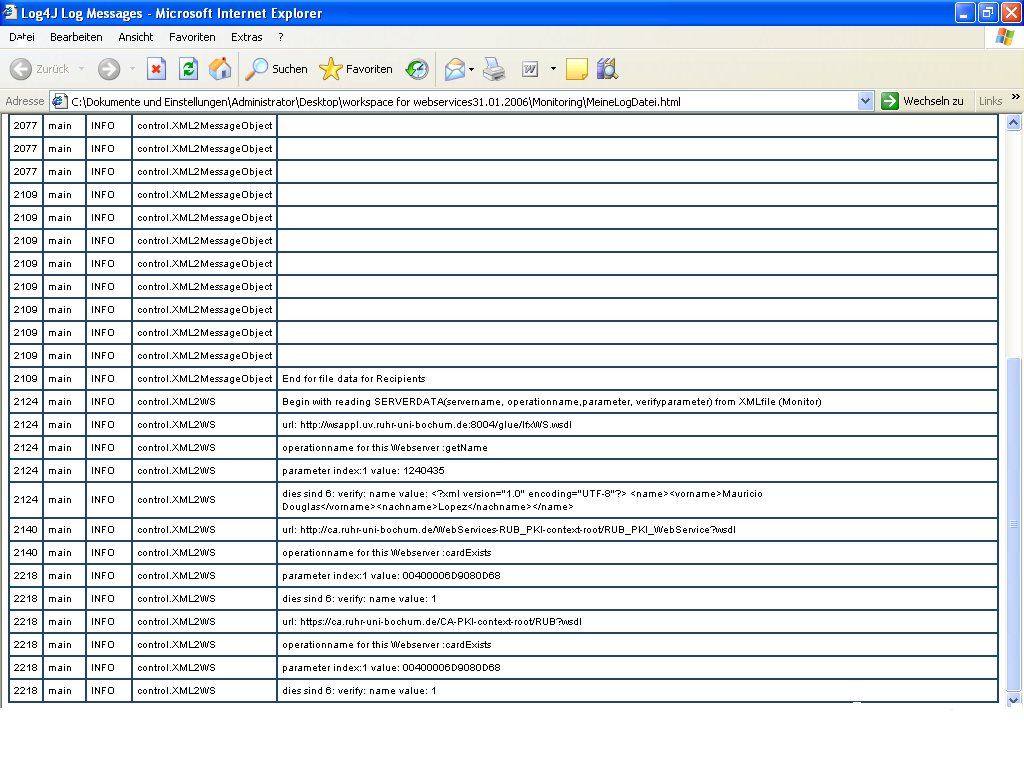Open the Bearbeiten menu
The width and height of the screenshot is (1024, 768).
tap(76, 37)
